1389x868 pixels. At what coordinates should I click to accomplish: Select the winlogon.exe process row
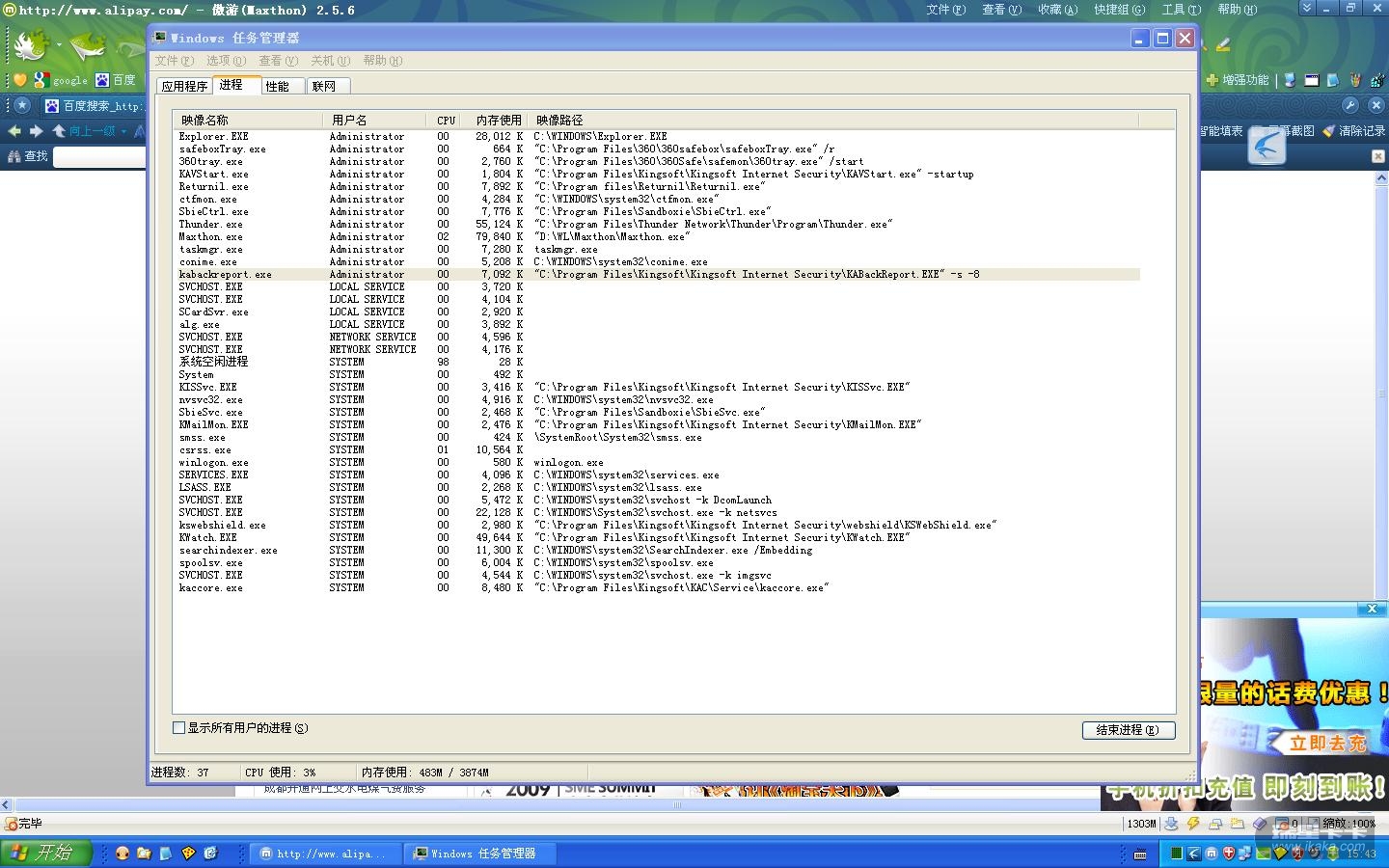[x=657, y=463]
